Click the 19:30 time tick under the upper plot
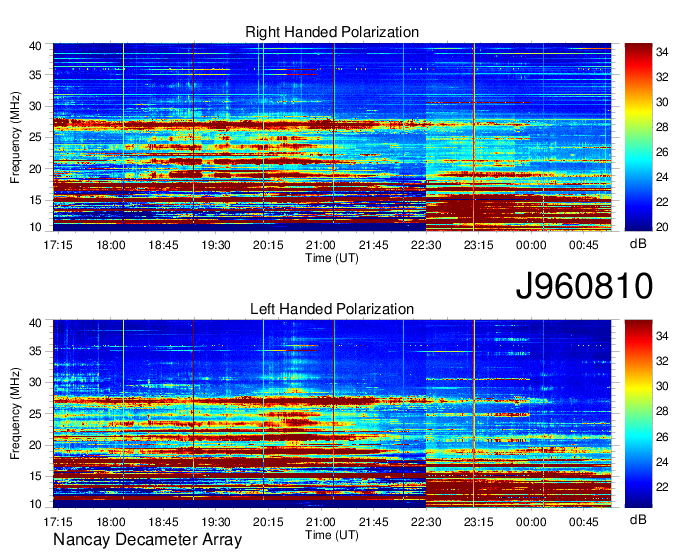Image resolution: width=680 pixels, height=552 pixels. click(216, 245)
